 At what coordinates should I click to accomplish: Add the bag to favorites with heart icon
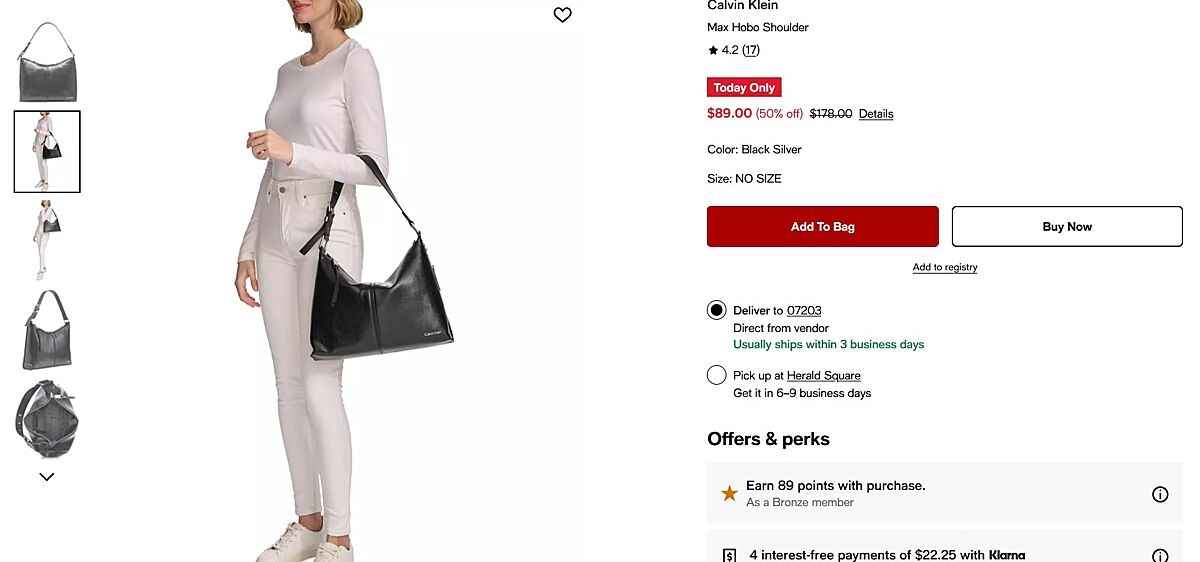click(x=563, y=15)
